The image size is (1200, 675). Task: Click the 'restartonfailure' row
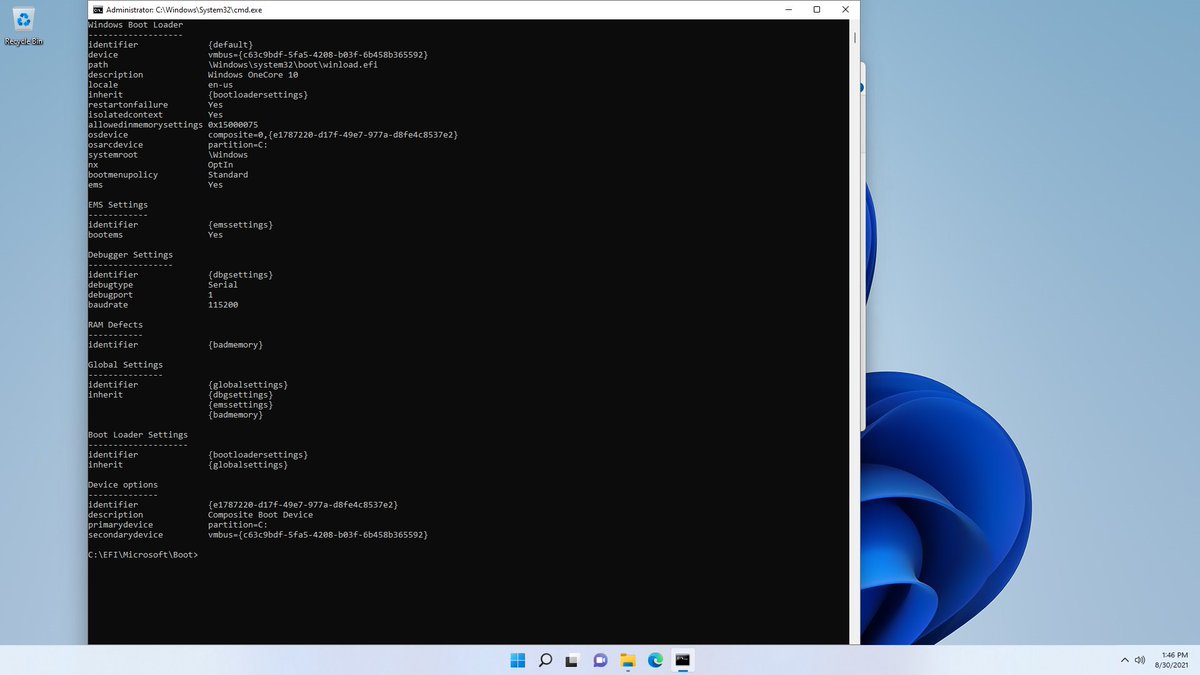click(x=155, y=104)
